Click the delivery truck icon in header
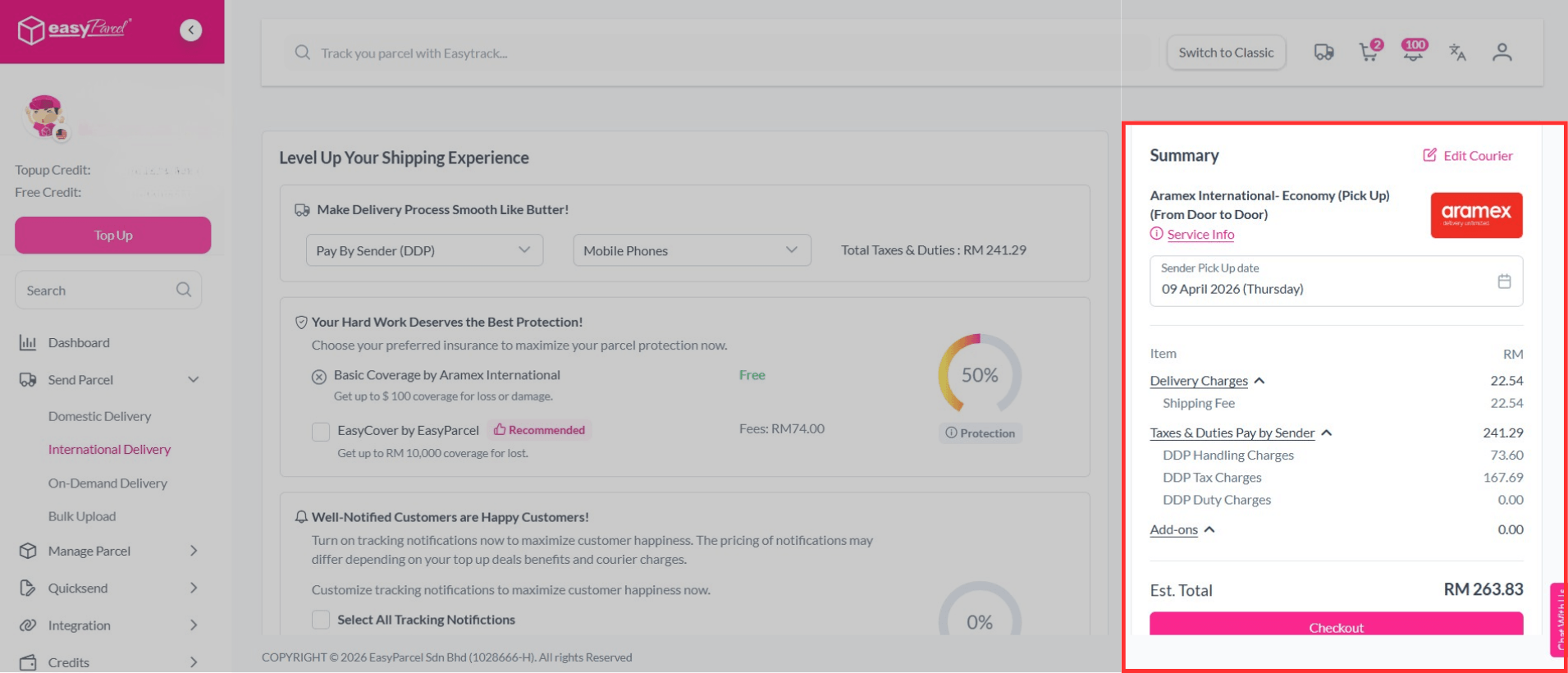This screenshot has height=673, width=1568. (x=1323, y=53)
